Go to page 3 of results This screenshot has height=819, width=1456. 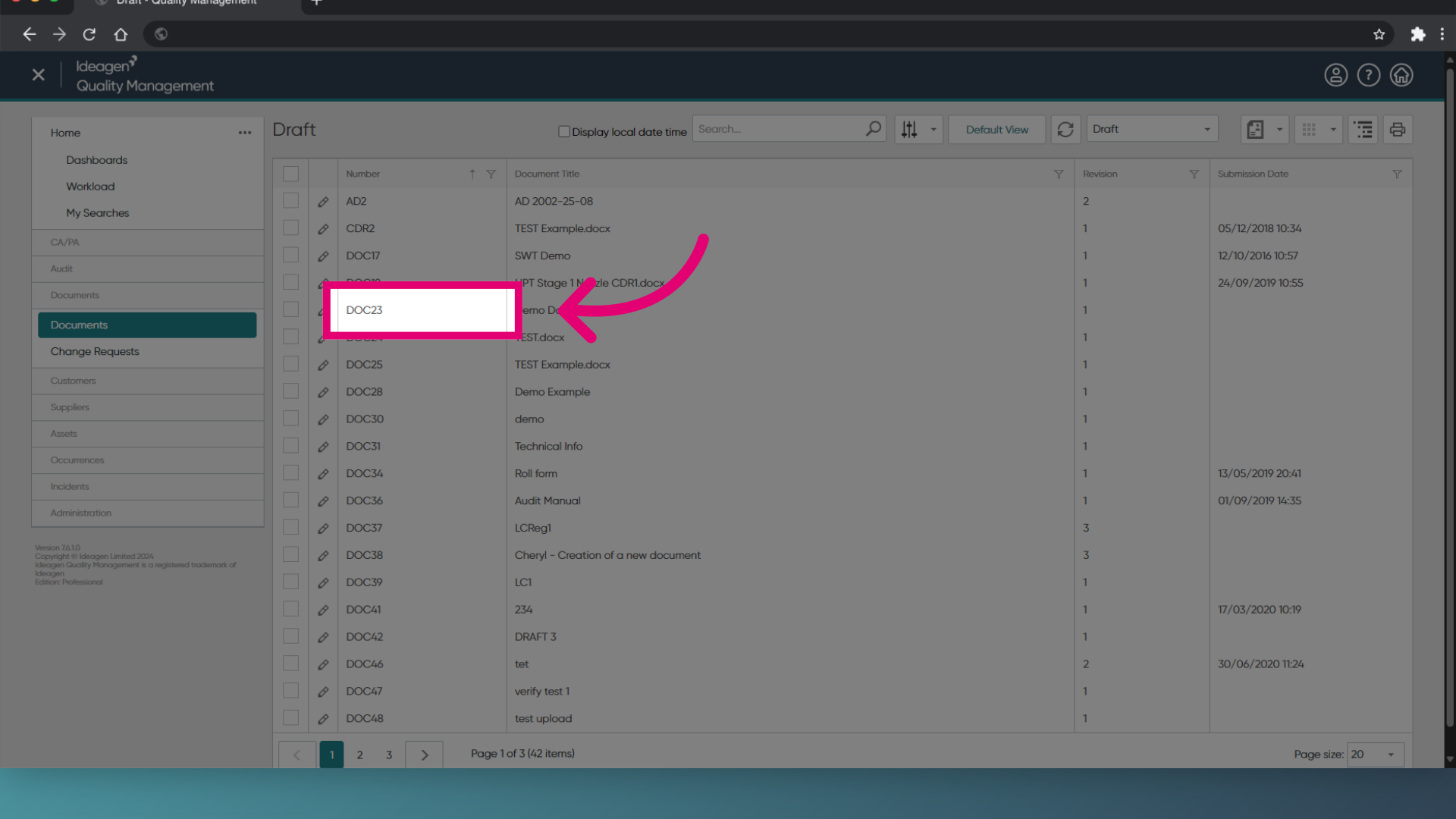point(389,755)
